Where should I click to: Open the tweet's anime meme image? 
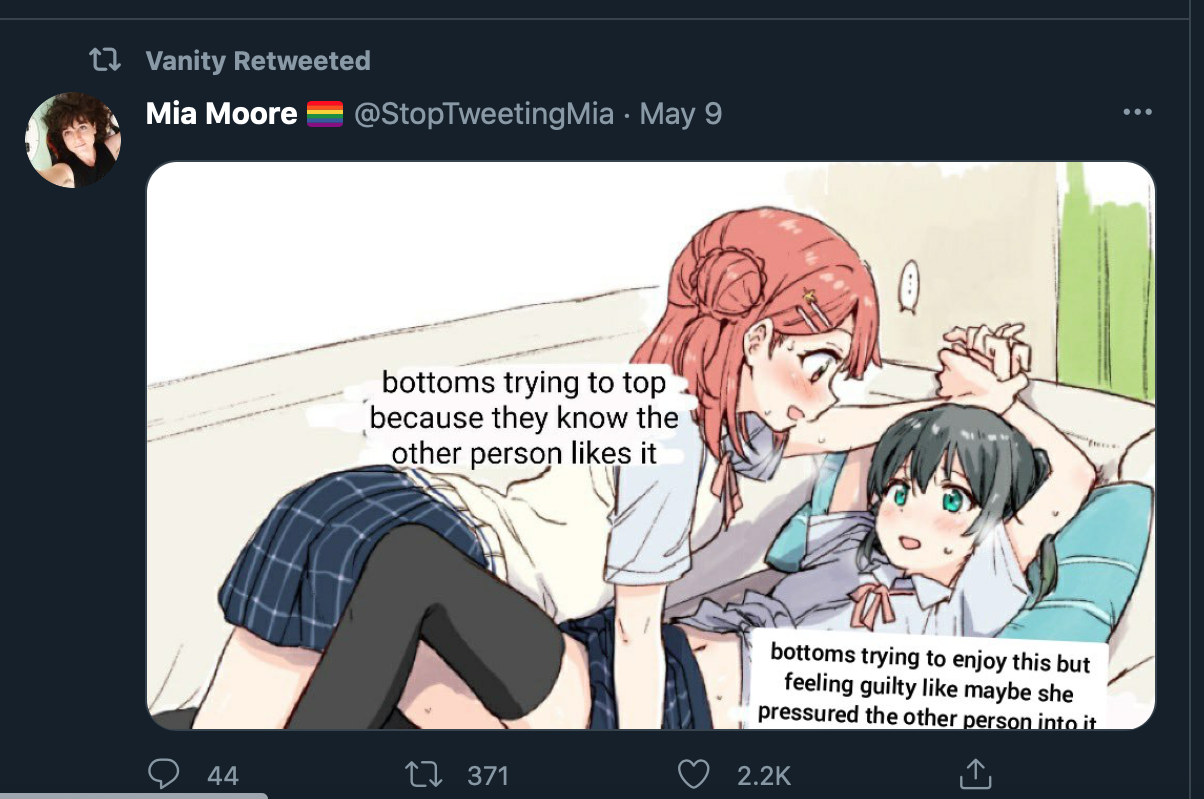coord(651,446)
